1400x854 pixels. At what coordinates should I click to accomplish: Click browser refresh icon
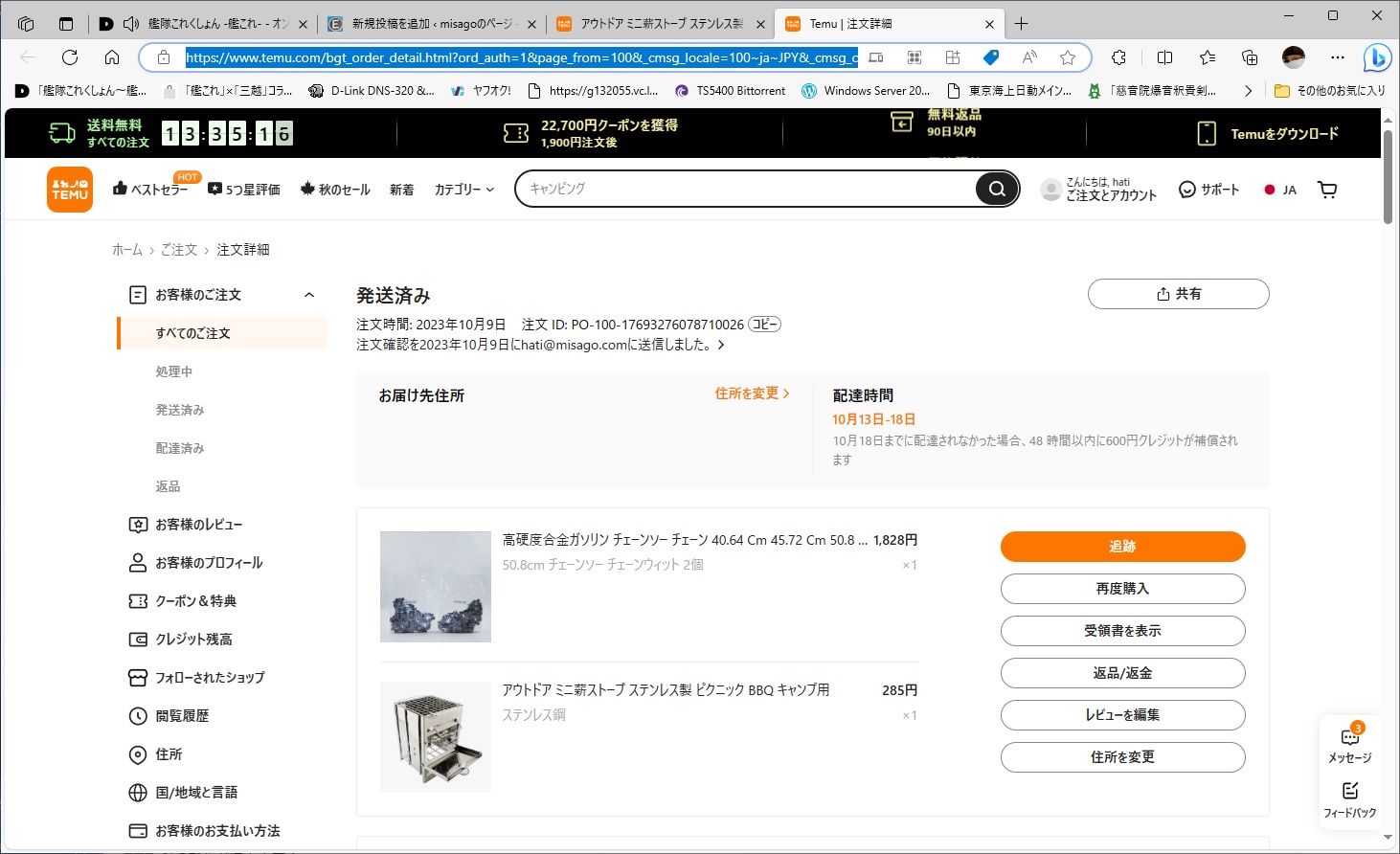click(x=69, y=57)
